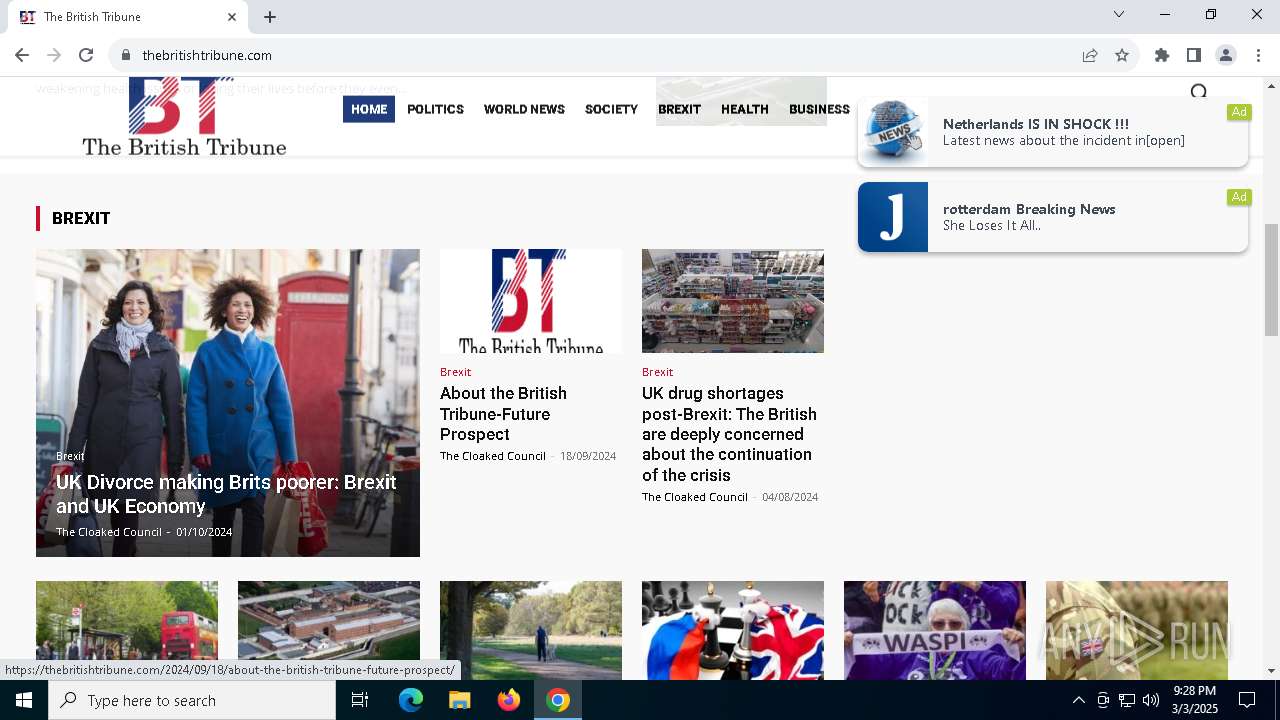Click the 04/08/2024 article date
This screenshot has width=1280, height=720.
click(790, 497)
